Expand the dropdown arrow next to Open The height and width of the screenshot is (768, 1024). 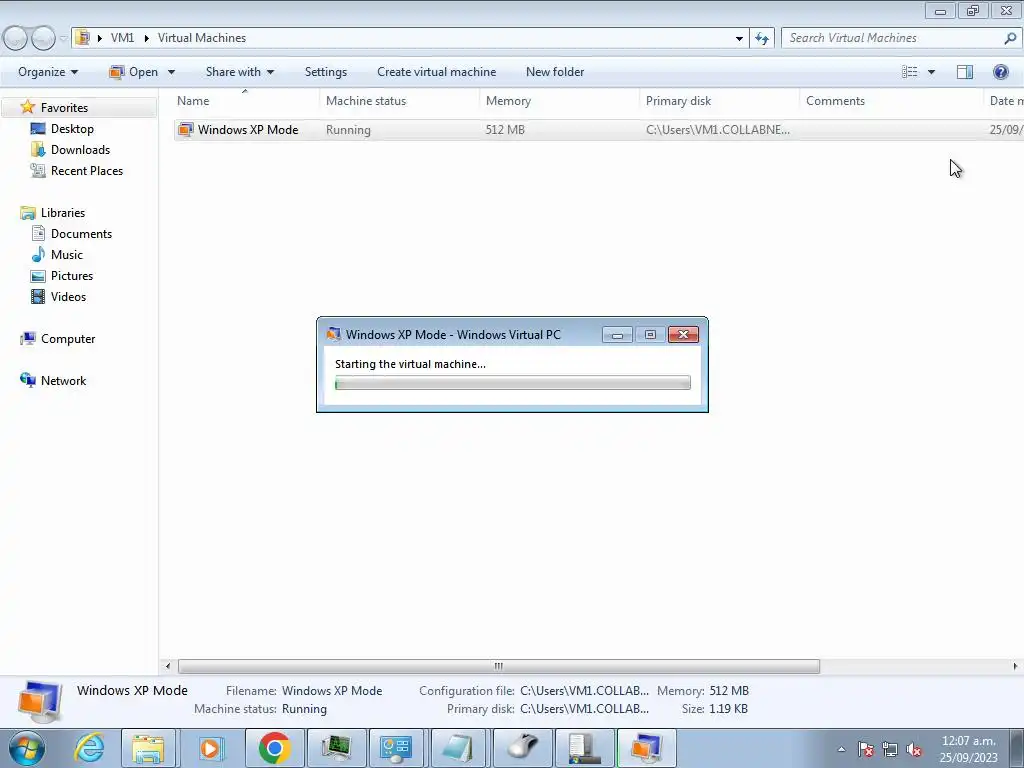click(171, 72)
